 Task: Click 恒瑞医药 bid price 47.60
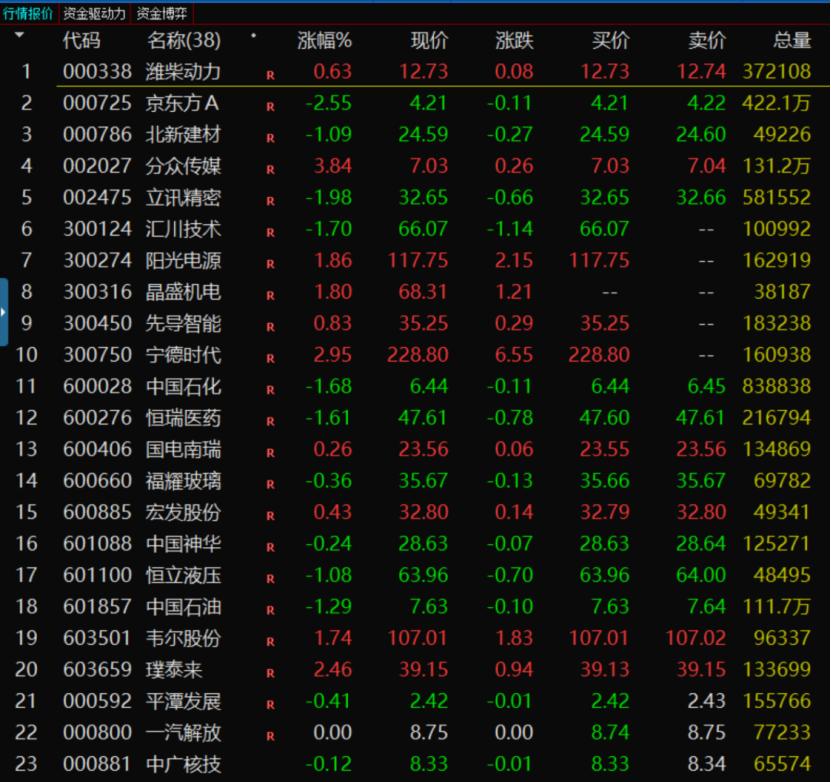click(x=604, y=418)
